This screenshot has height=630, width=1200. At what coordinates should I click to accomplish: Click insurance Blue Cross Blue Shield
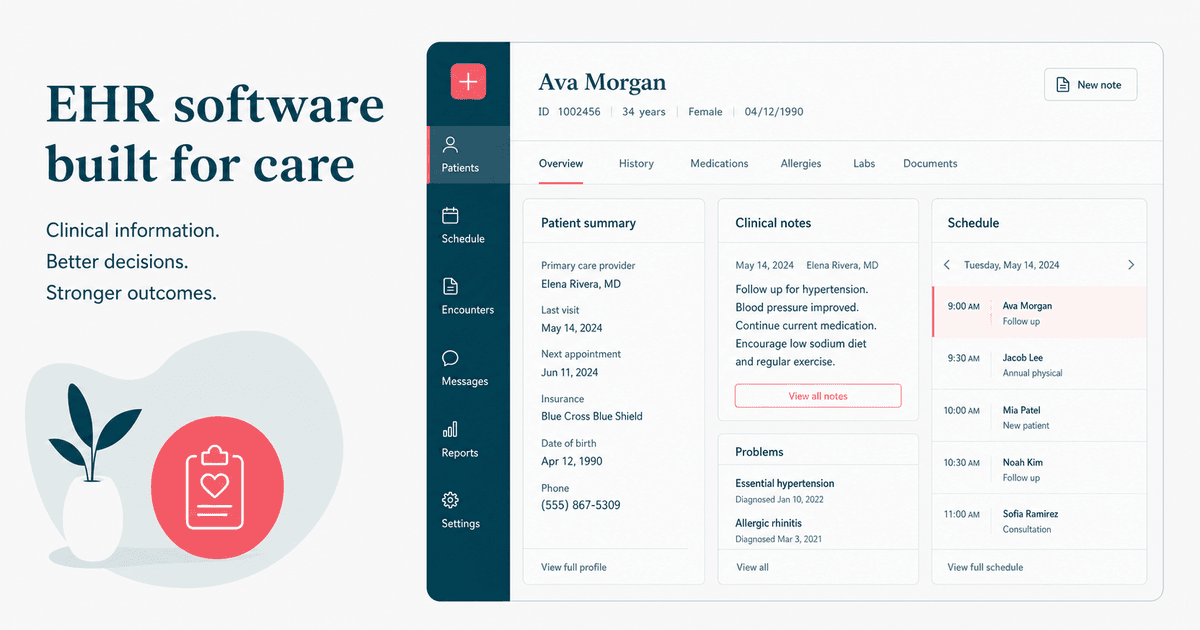[x=592, y=416]
